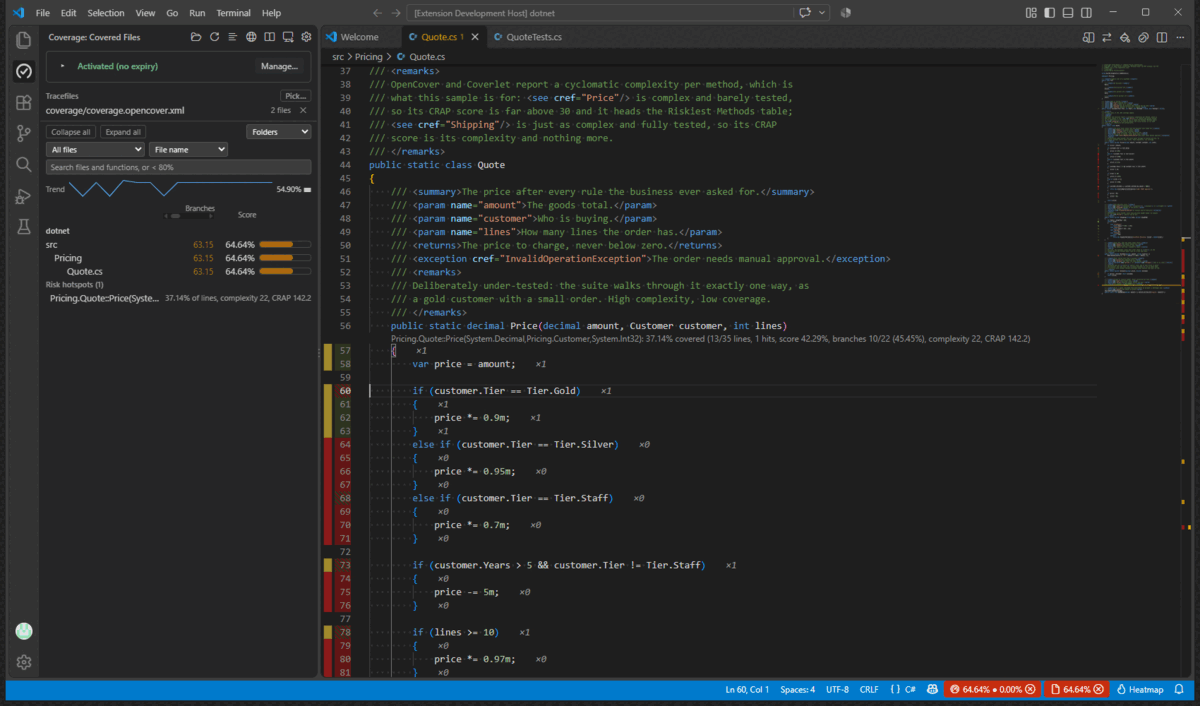Screen dimensions: 1200x706
Task: Open the Run menu
Action: (197, 13)
